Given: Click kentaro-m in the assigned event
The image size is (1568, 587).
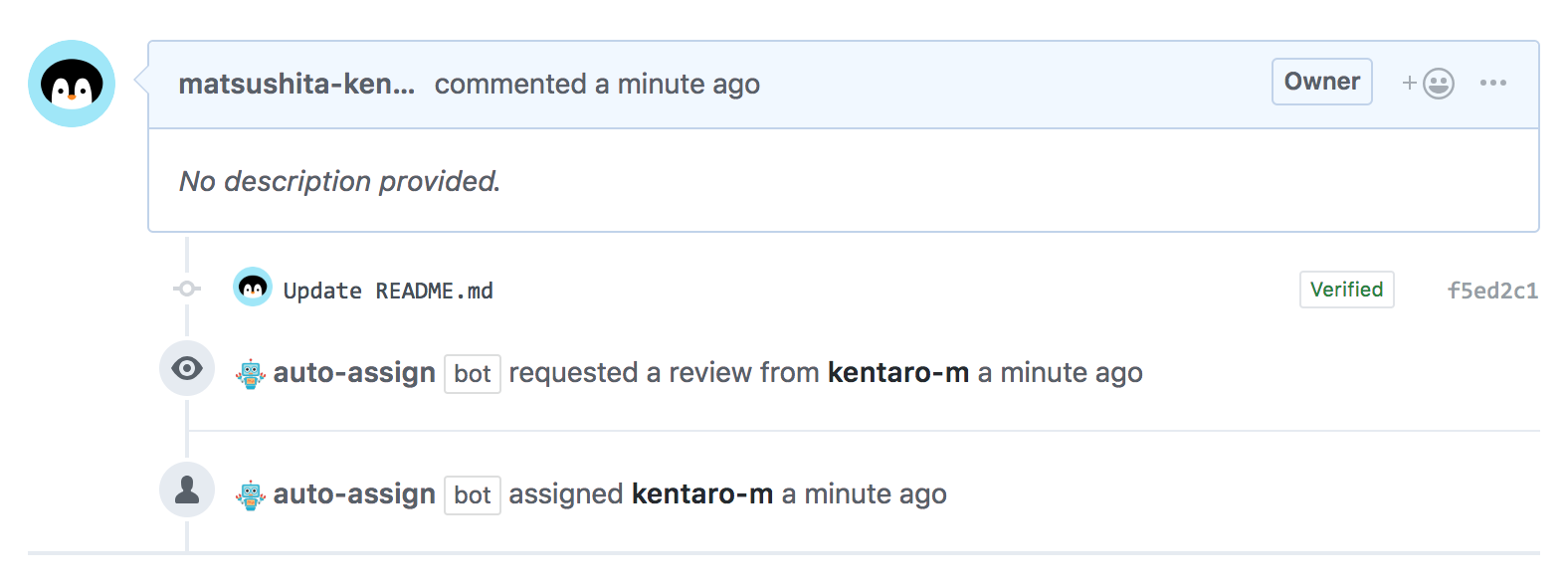Looking at the screenshot, I should pos(701,494).
